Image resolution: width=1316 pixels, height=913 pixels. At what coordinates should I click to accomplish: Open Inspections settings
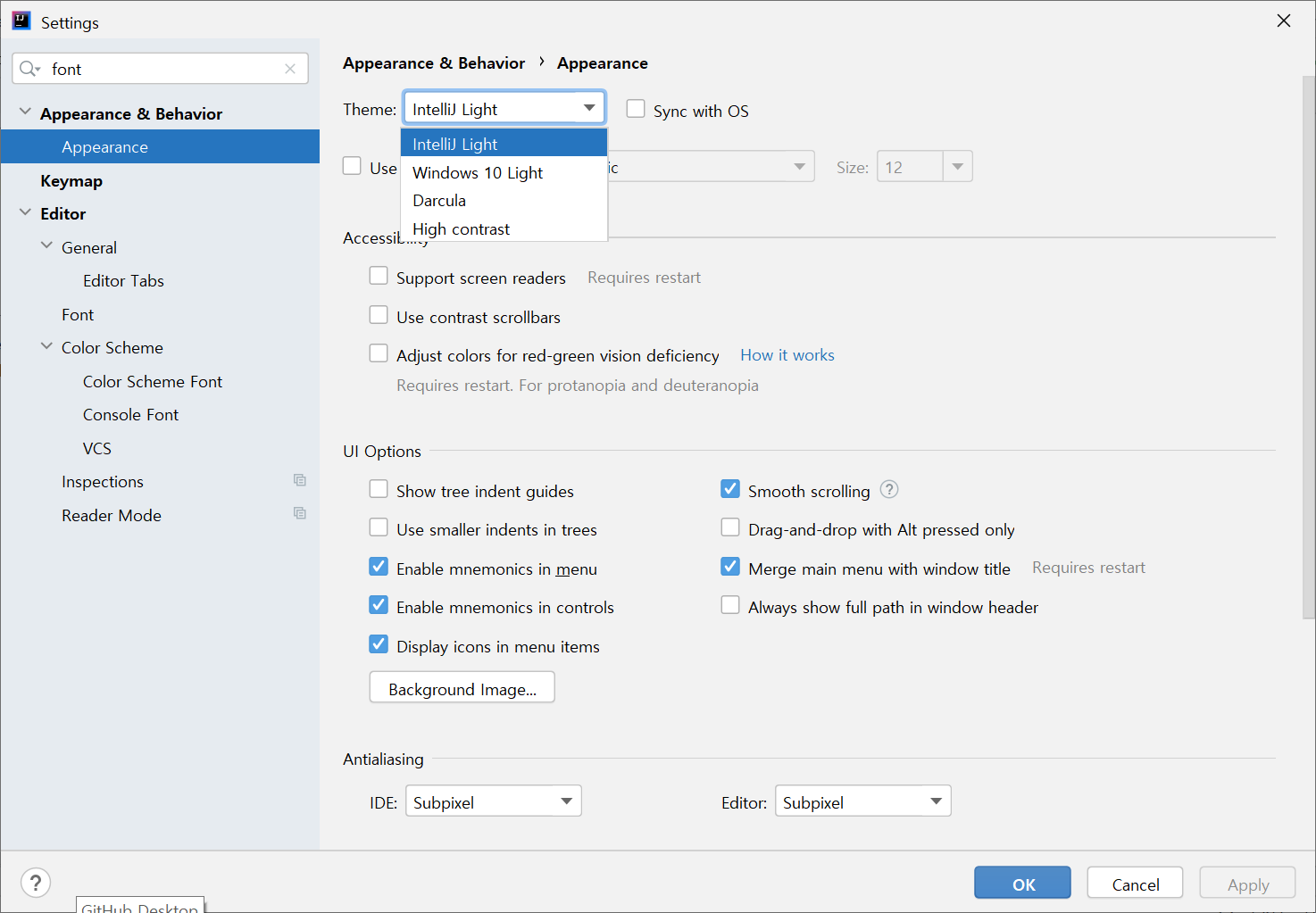[103, 481]
